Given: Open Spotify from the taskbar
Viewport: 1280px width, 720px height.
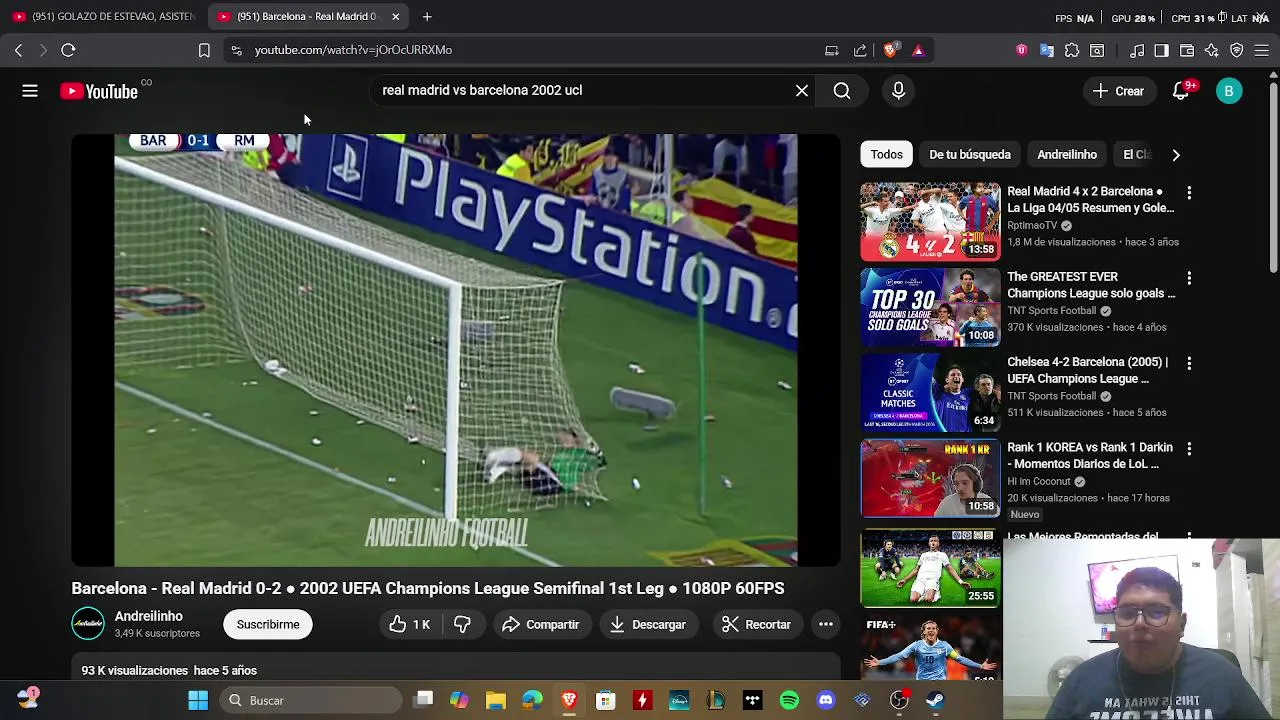Looking at the screenshot, I should click(x=789, y=700).
